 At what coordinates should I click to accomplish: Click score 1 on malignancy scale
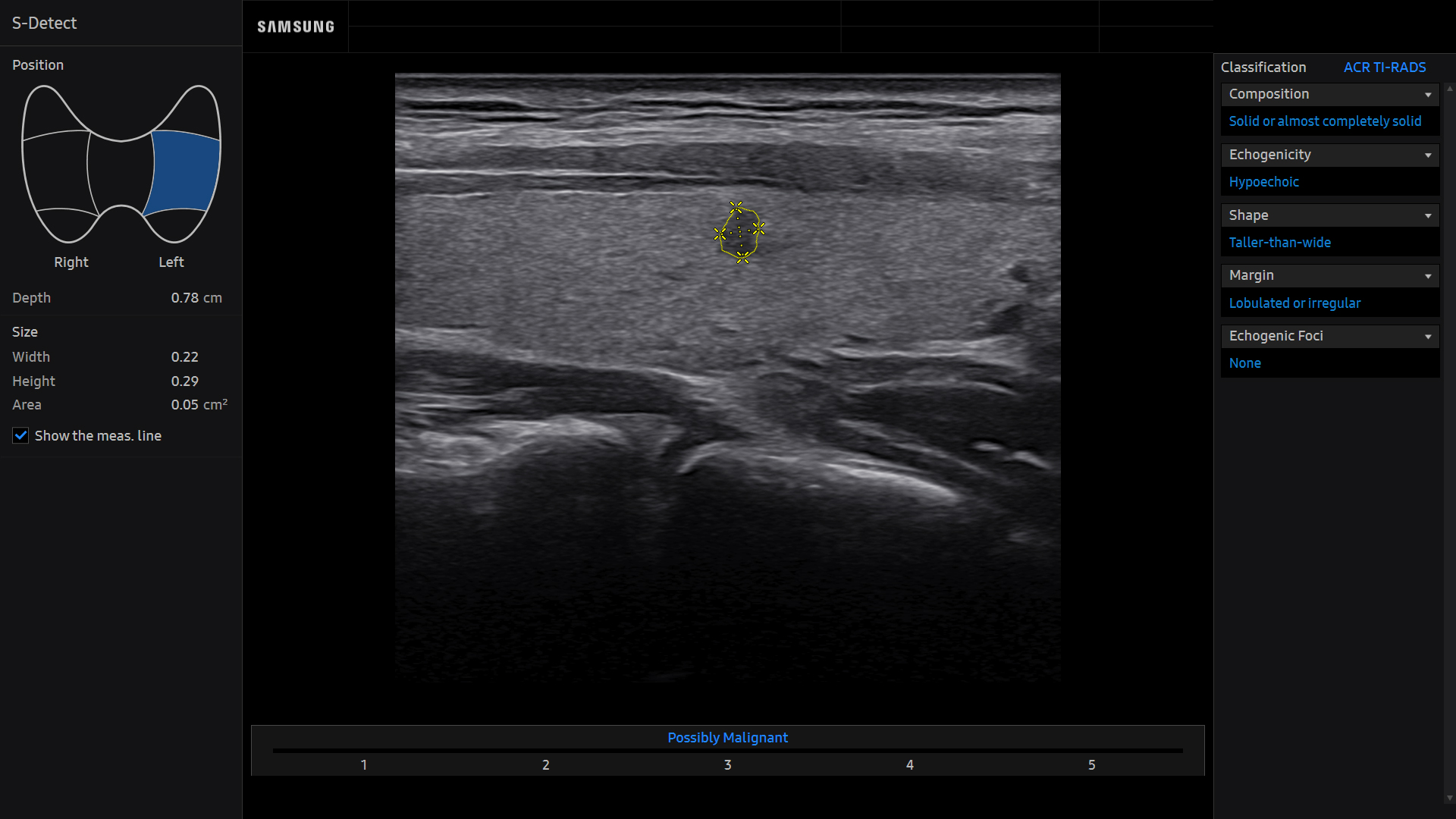pyautogui.click(x=364, y=765)
